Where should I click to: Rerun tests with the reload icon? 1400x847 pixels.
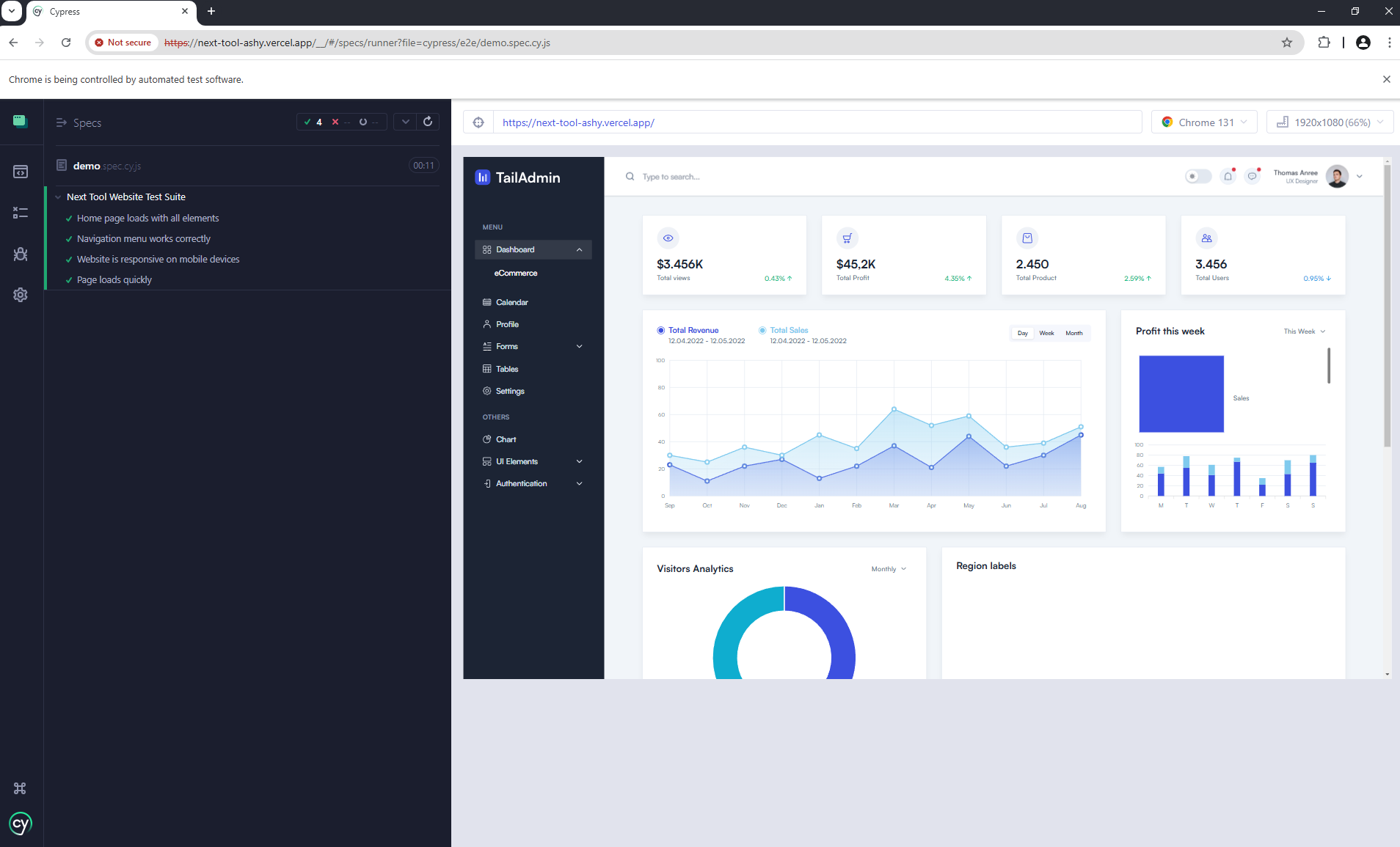point(428,122)
